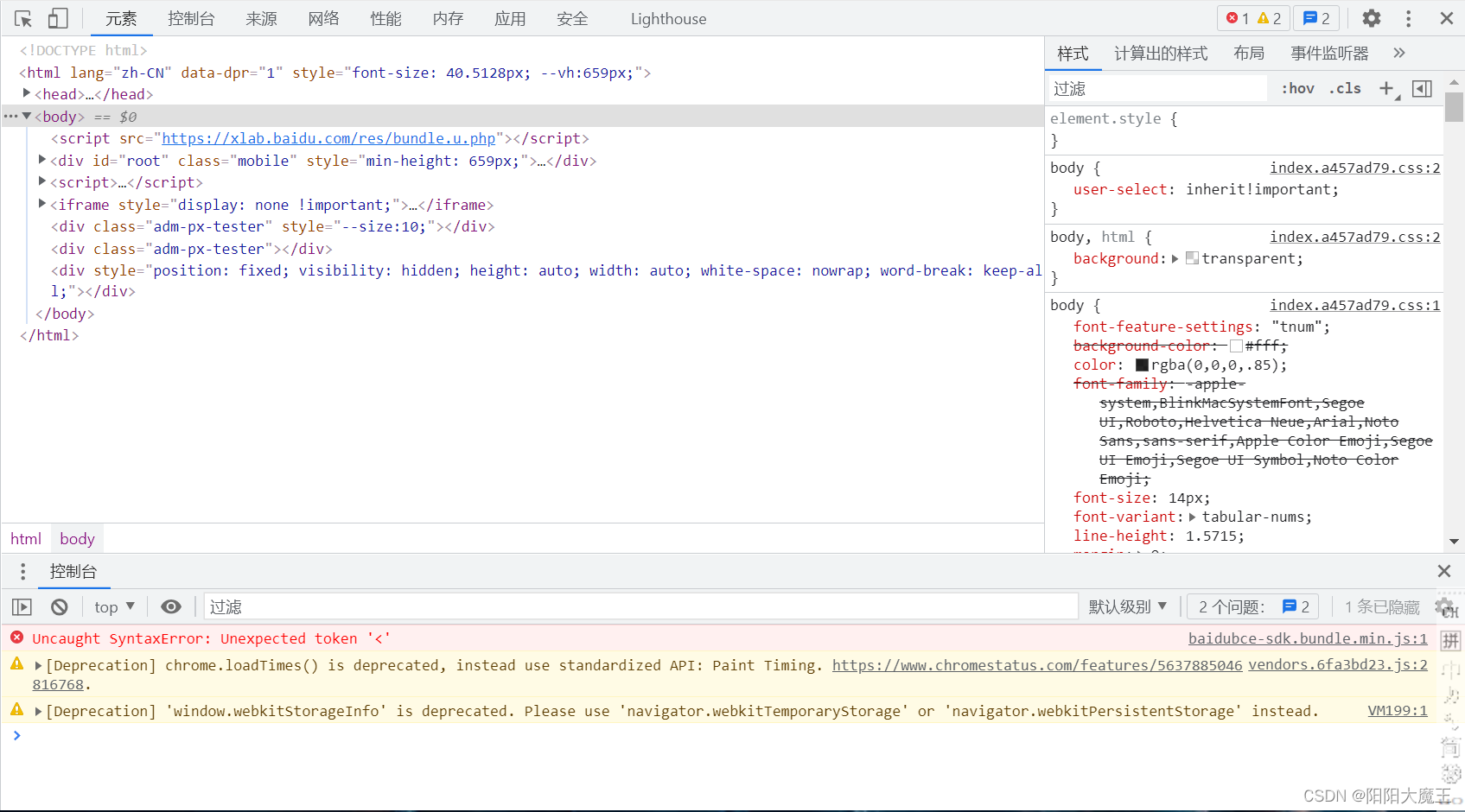Open the drawer three-dot menu
Image resolution: width=1465 pixels, height=812 pixels.
pyautogui.click(x=23, y=571)
